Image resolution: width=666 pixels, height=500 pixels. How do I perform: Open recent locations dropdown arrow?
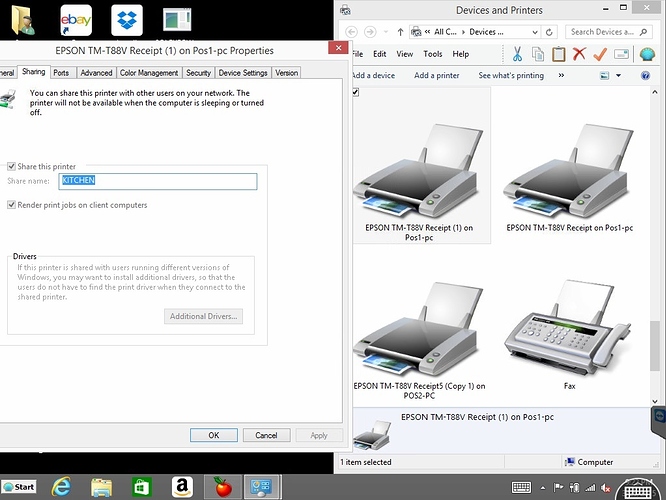tap(386, 32)
